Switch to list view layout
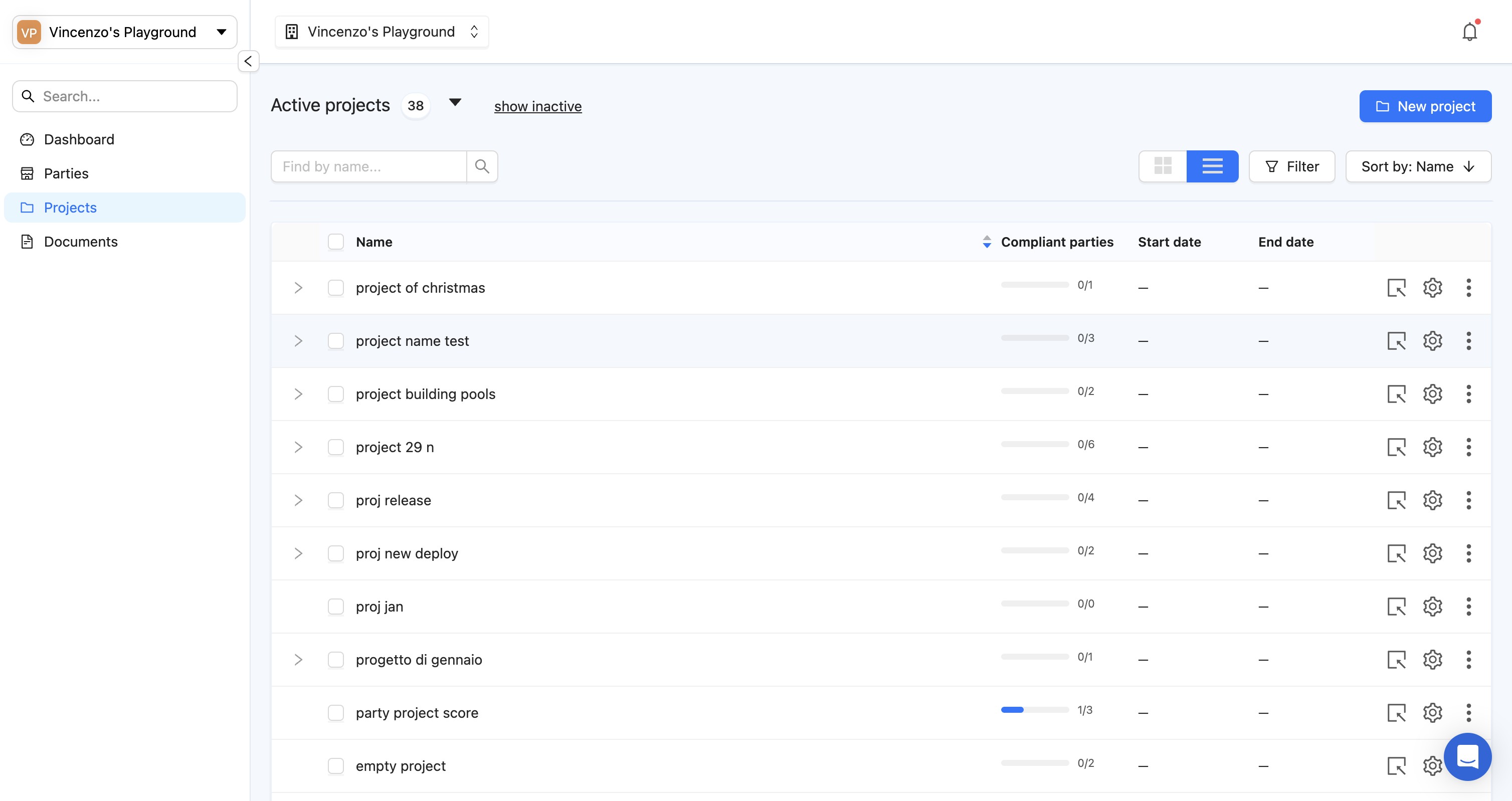Image resolution: width=1512 pixels, height=801 pixels. [1212, 166]
